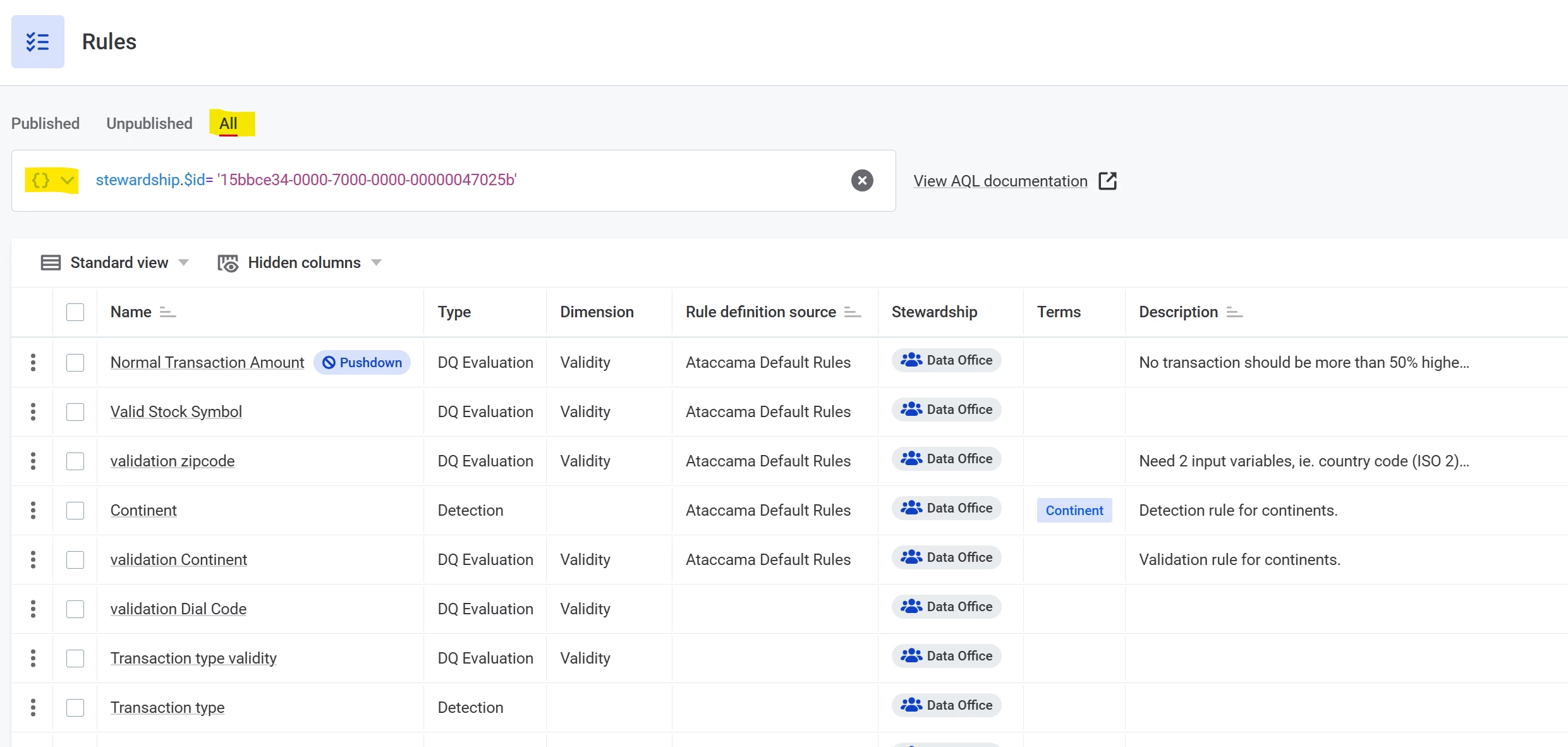Click into the AQL query input field
This screenshot has height=747, width=1568.
tap(454, 181)
